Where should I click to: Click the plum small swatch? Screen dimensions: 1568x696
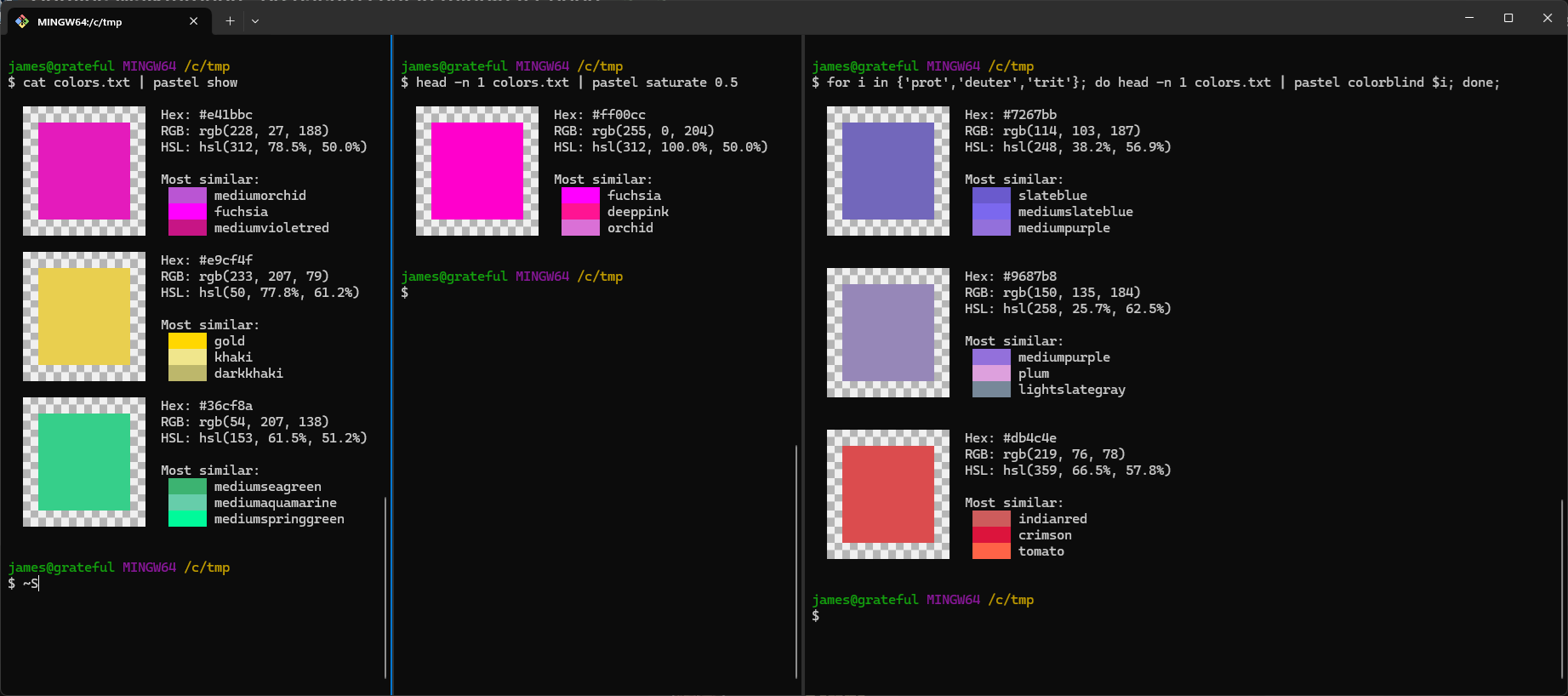click(991, 374)
